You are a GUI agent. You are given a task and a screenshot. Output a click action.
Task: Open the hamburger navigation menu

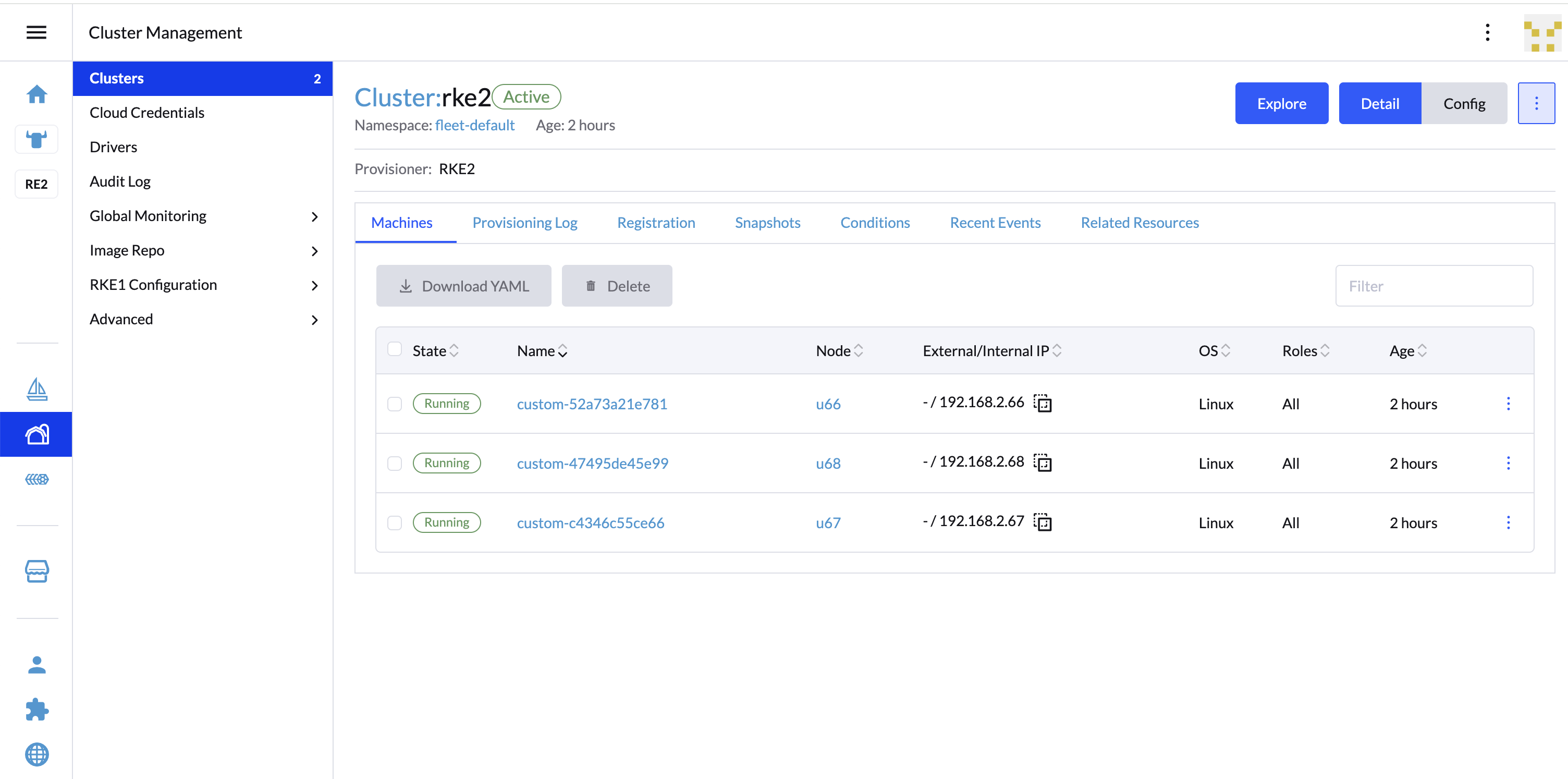[x=36, y=32]
